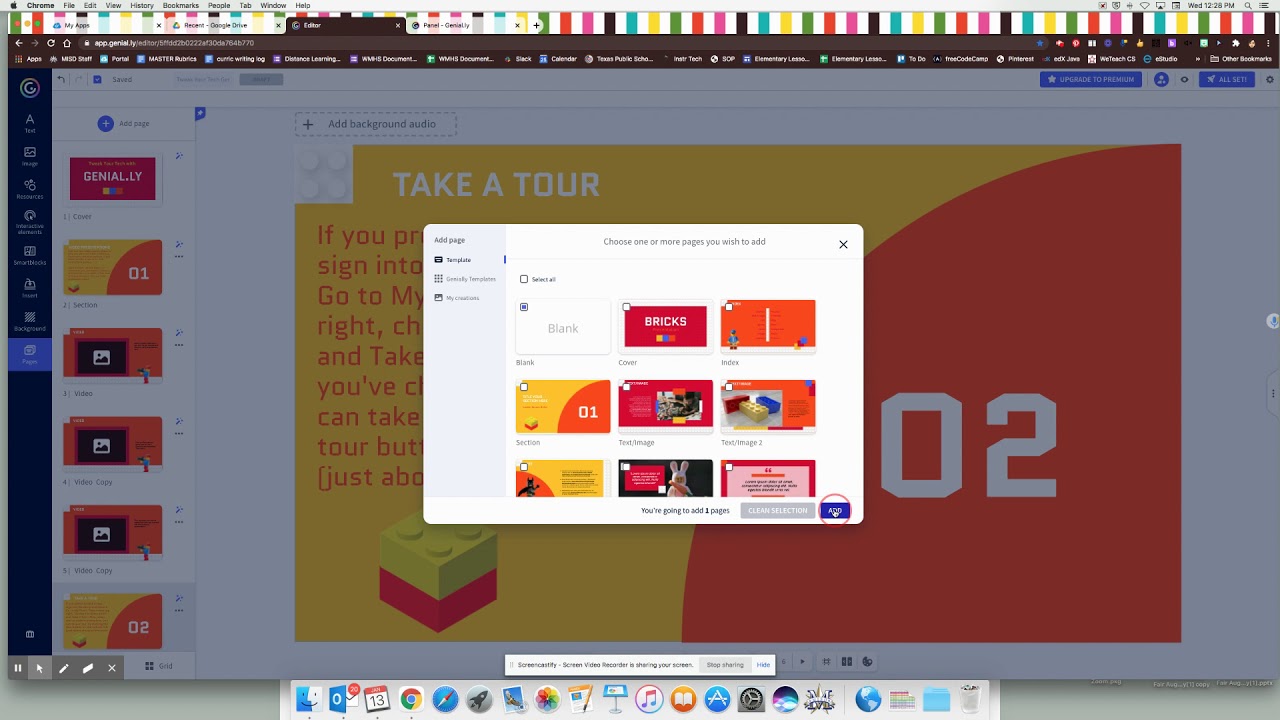
Task: Click the magic wand icon beside 1 Cover
Action: (179, 155)
